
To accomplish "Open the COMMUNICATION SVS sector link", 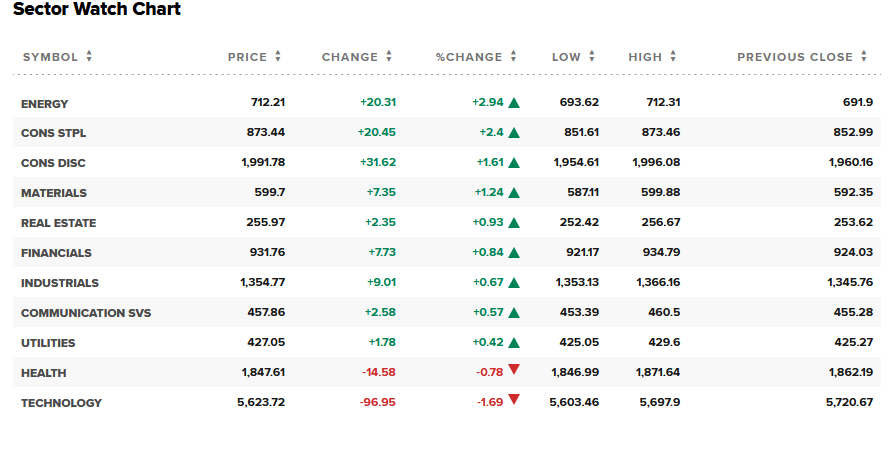I will (86, 314).
